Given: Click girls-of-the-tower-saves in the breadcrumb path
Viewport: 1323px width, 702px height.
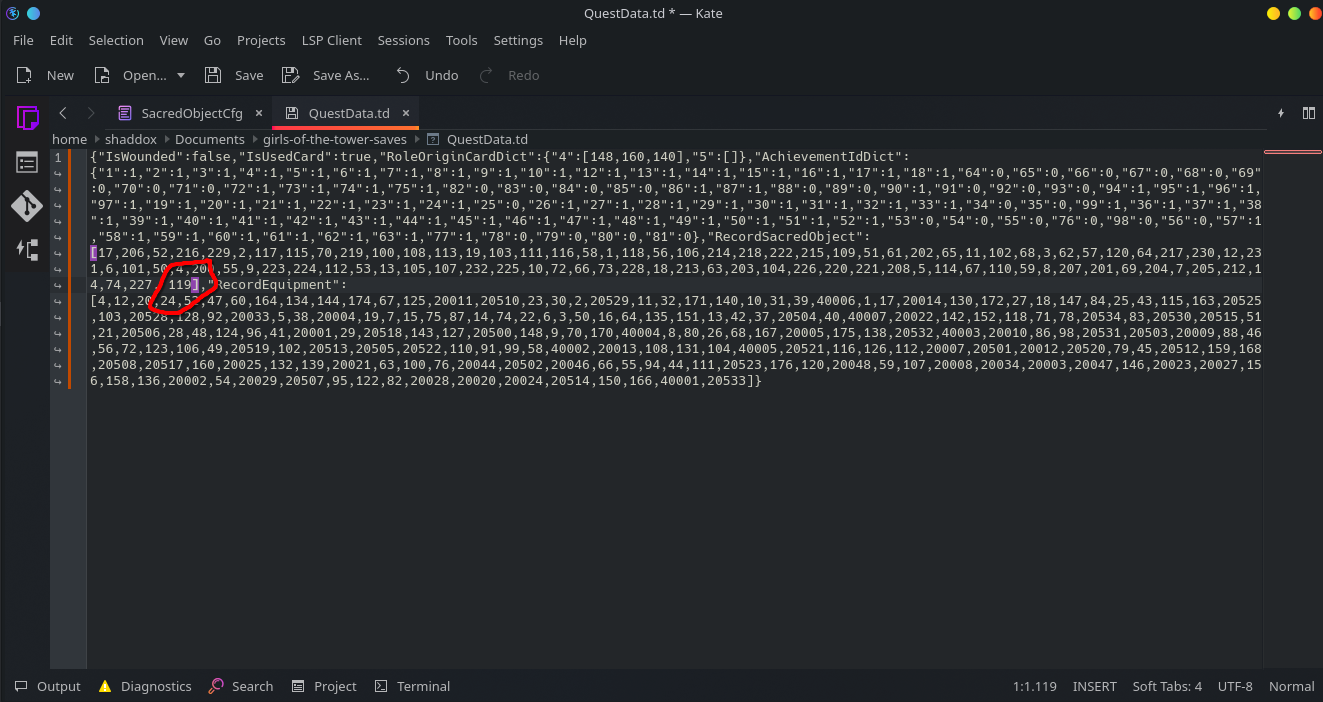Looking at the screenshot, I should [335, 139].
